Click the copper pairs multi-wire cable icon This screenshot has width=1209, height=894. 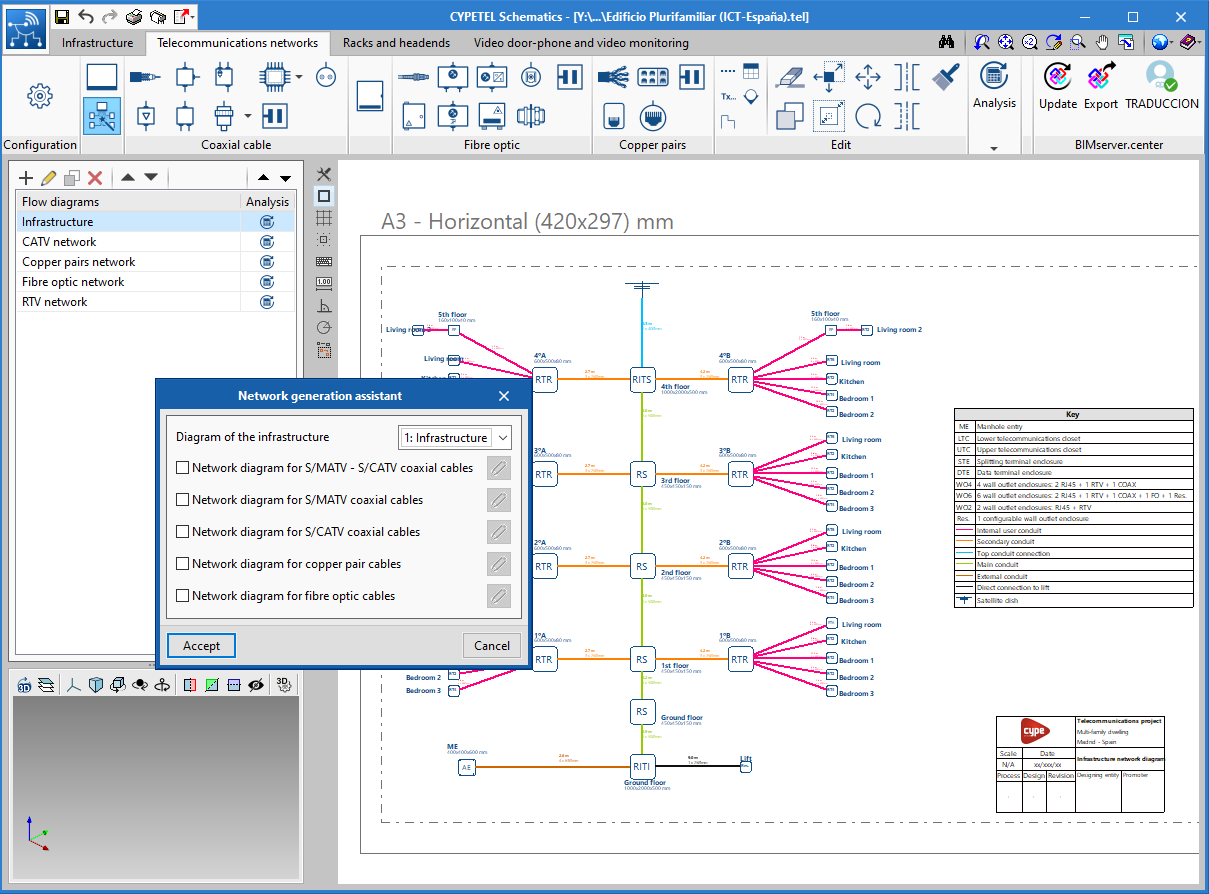611,77
